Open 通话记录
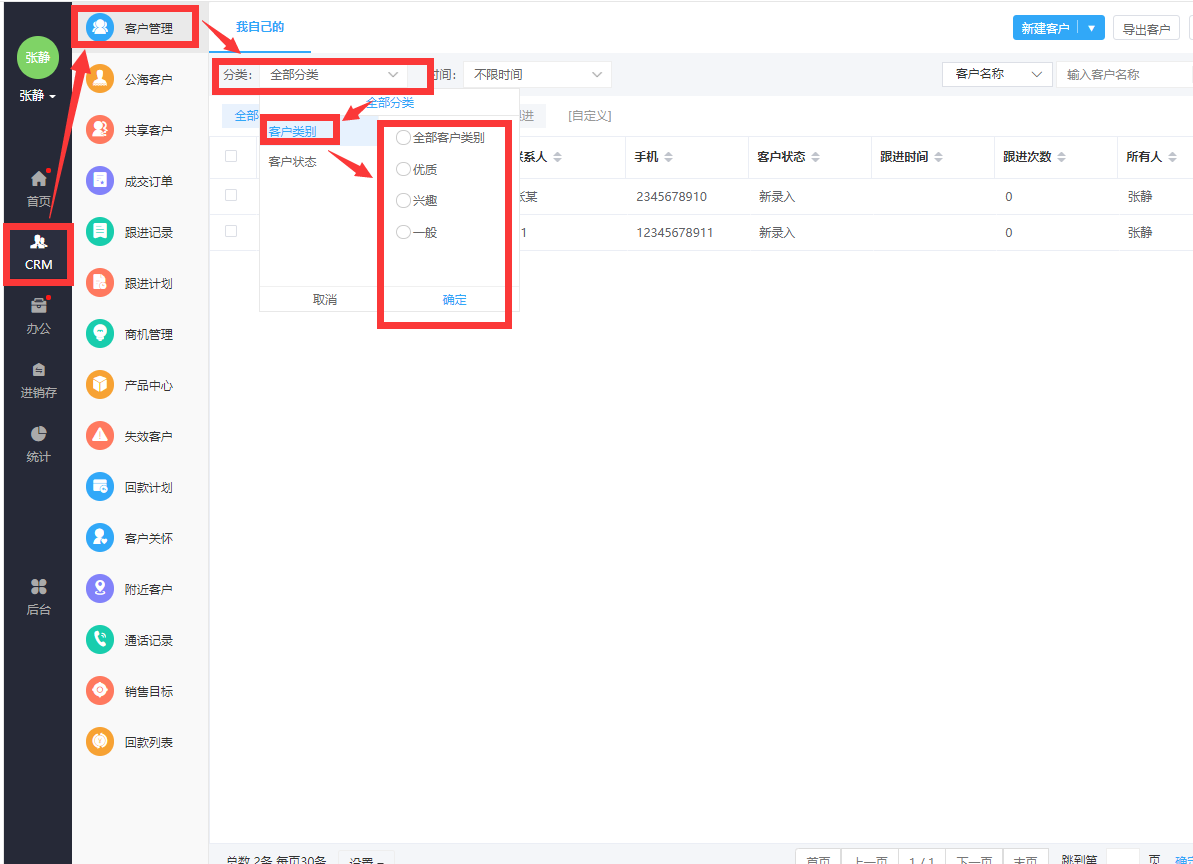This screenshot has height=864, width=1193. pos(136,640)
